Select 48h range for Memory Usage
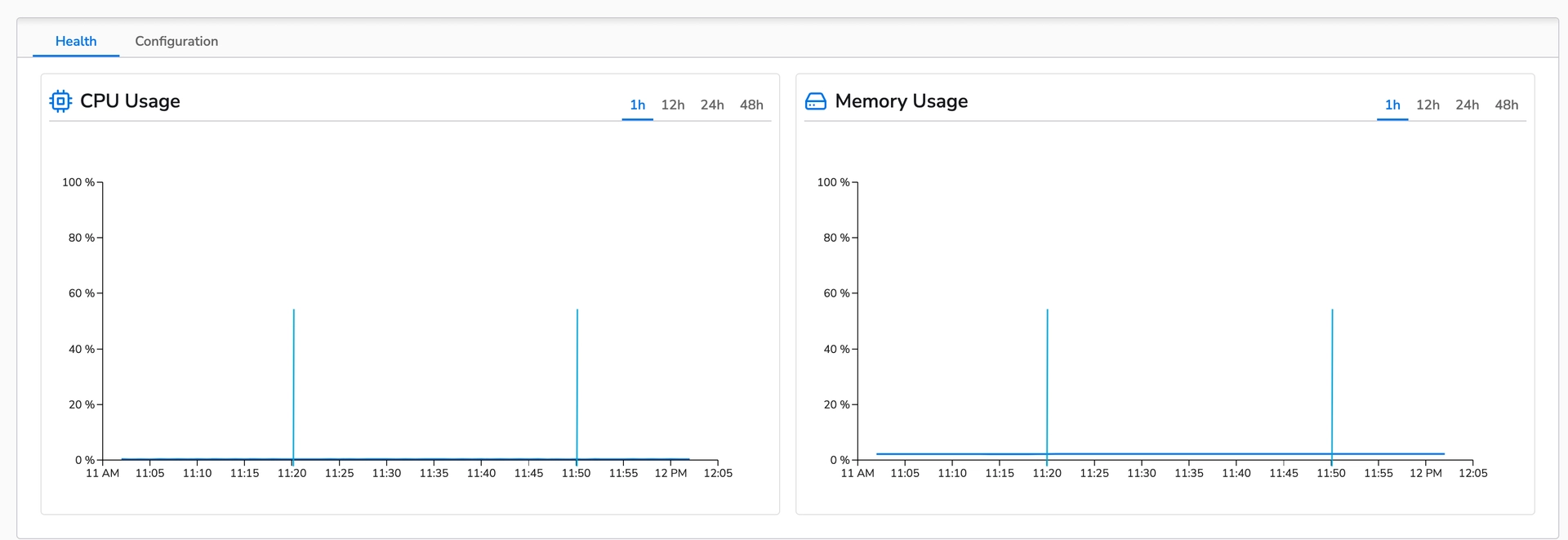Viewport: 1568px width, 540px height. (x=1507, y=105)
